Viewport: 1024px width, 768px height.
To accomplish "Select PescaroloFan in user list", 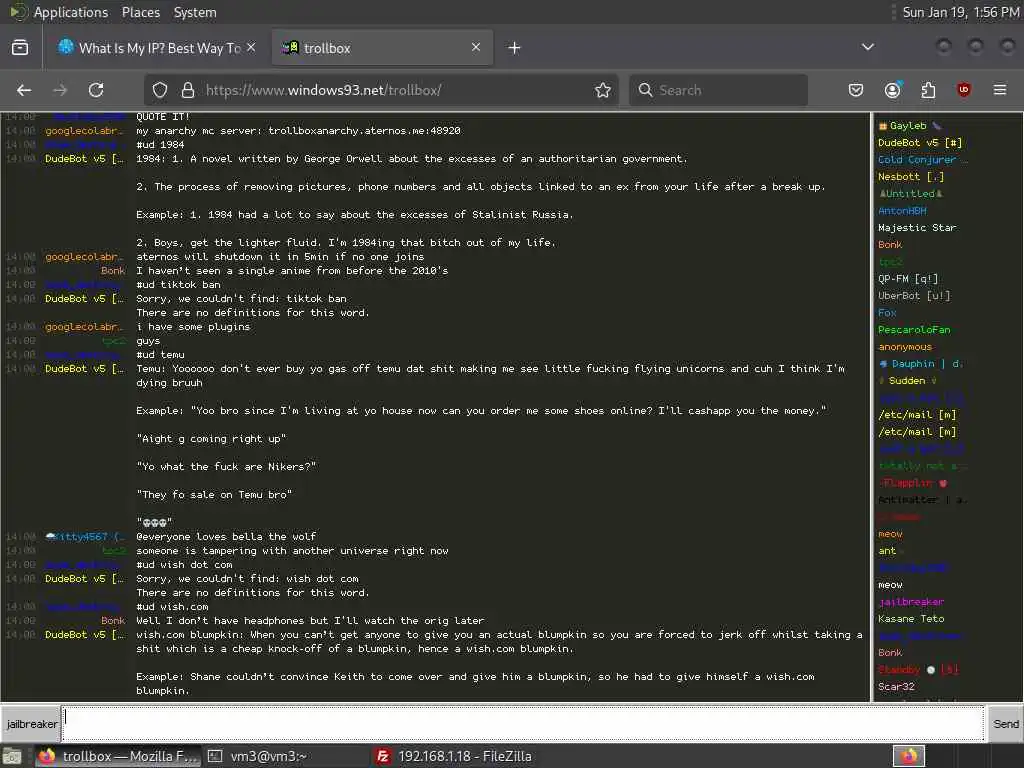I will click(914, 329).
